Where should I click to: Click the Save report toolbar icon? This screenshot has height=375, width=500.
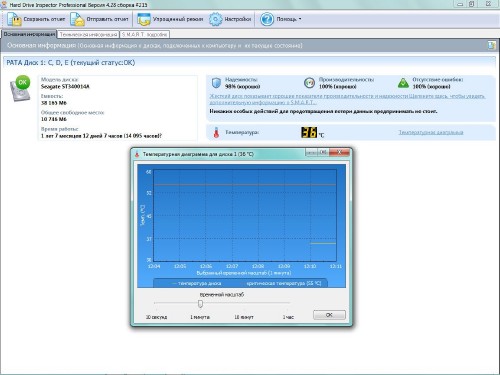click(14, 19)
